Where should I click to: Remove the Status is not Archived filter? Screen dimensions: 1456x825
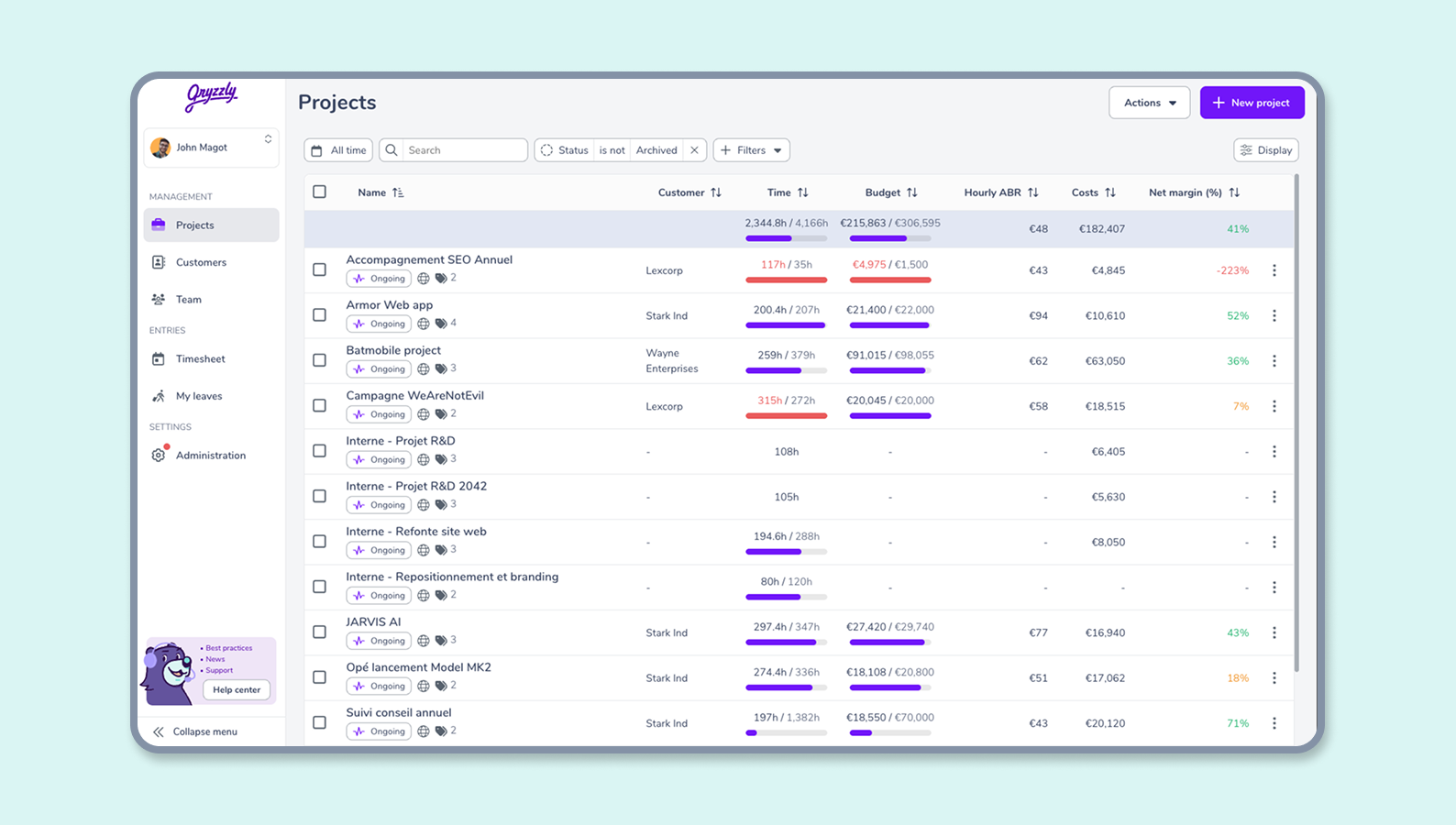coord(694,150)
